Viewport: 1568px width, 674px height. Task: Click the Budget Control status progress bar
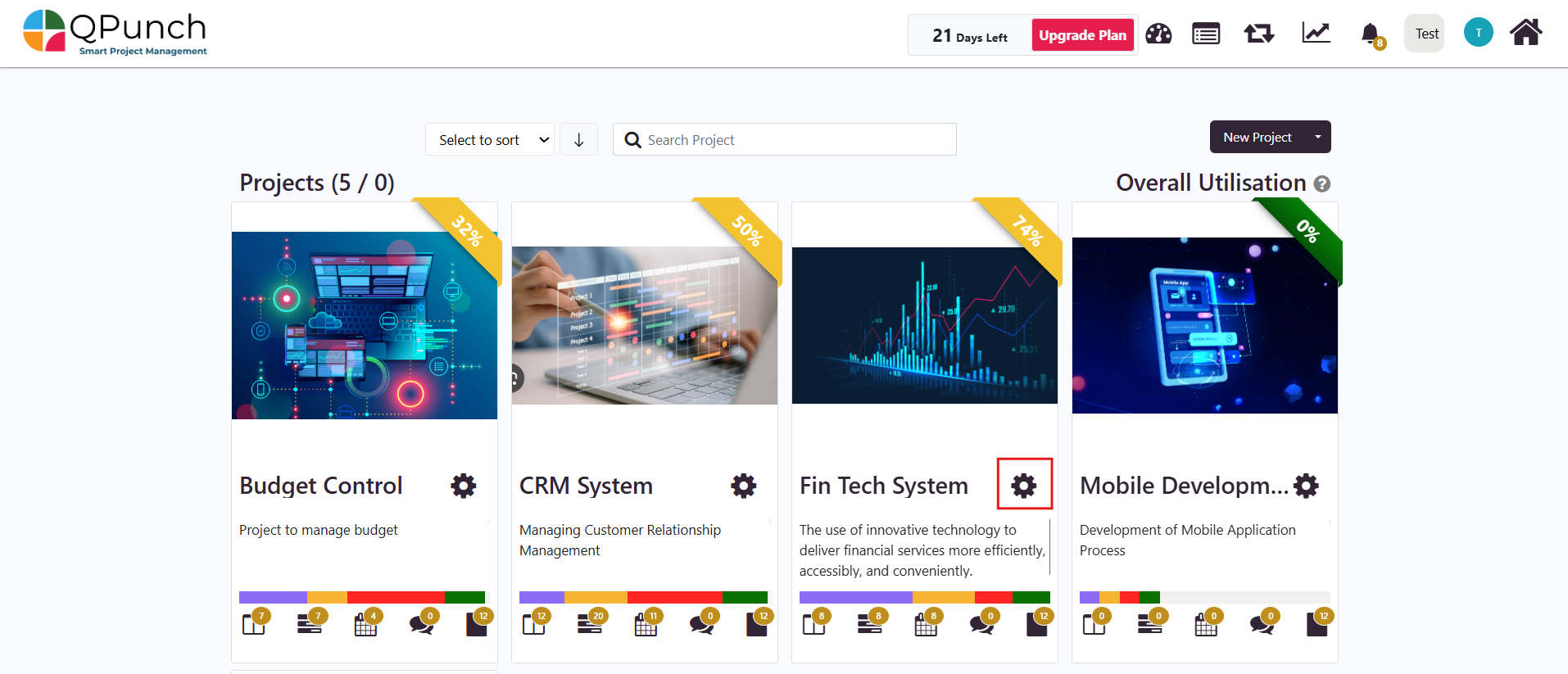tap(362, 597)
